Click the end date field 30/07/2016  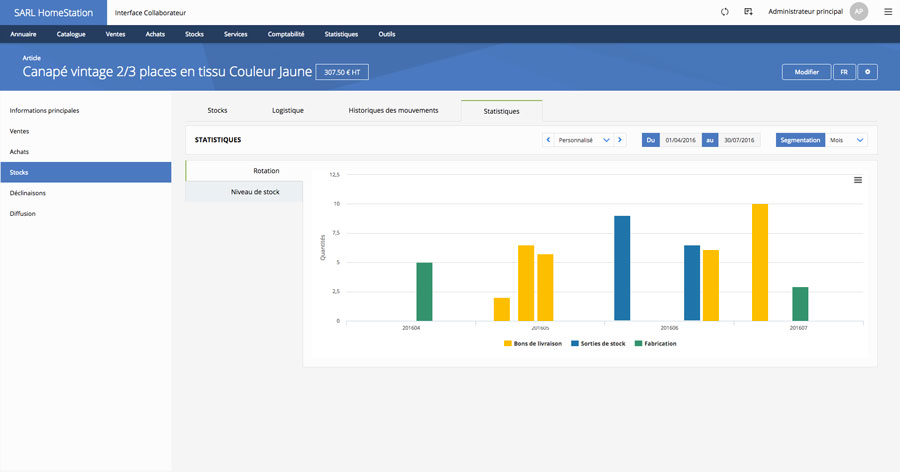(739, 140)
